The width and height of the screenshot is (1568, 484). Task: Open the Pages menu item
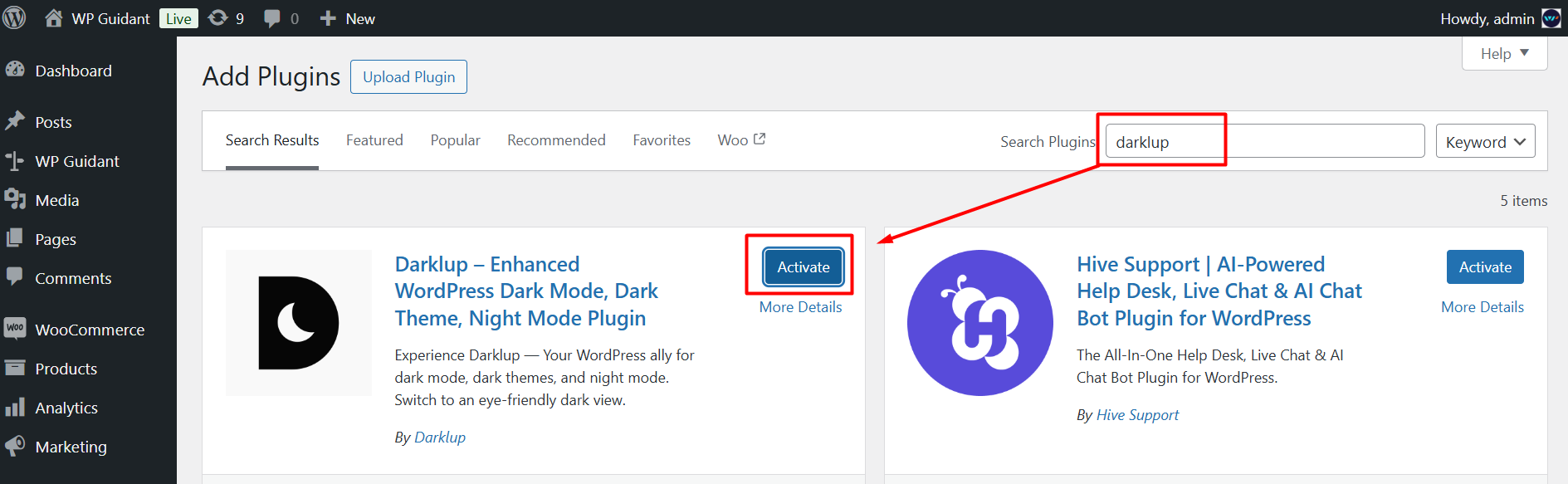tap(56, 239)
